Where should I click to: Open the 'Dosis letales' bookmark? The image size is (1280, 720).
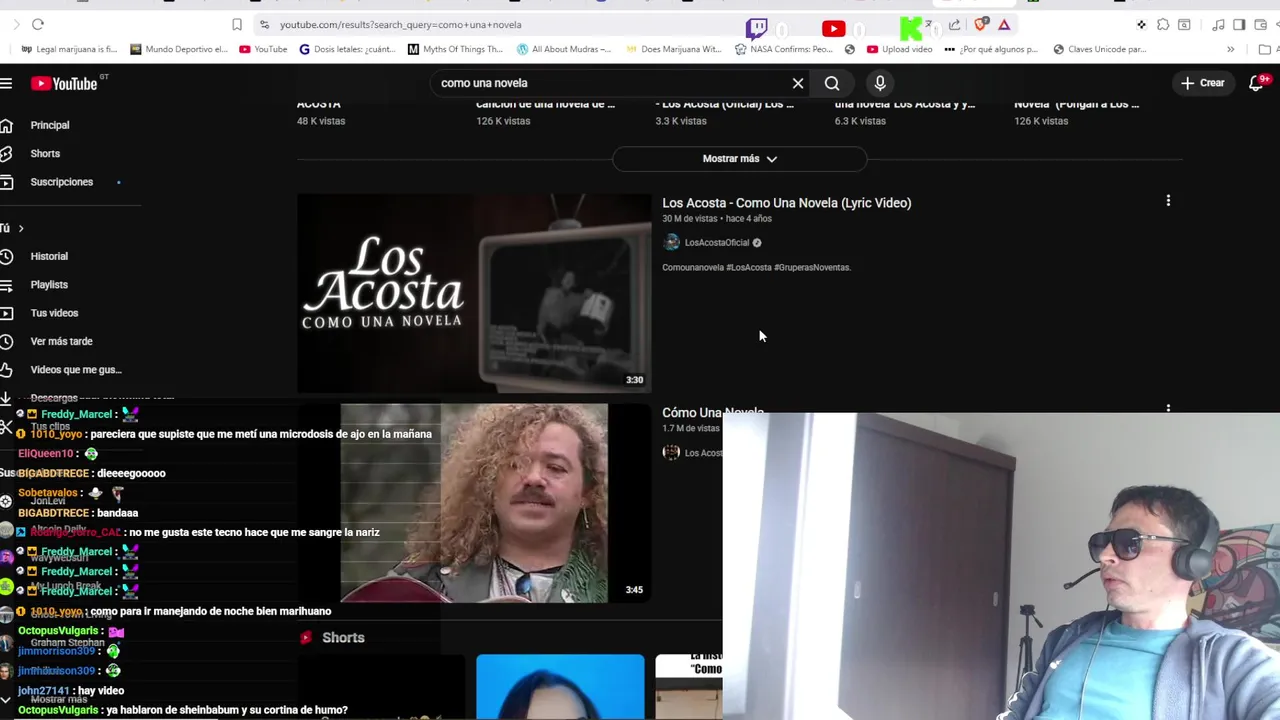pos(347,49)
